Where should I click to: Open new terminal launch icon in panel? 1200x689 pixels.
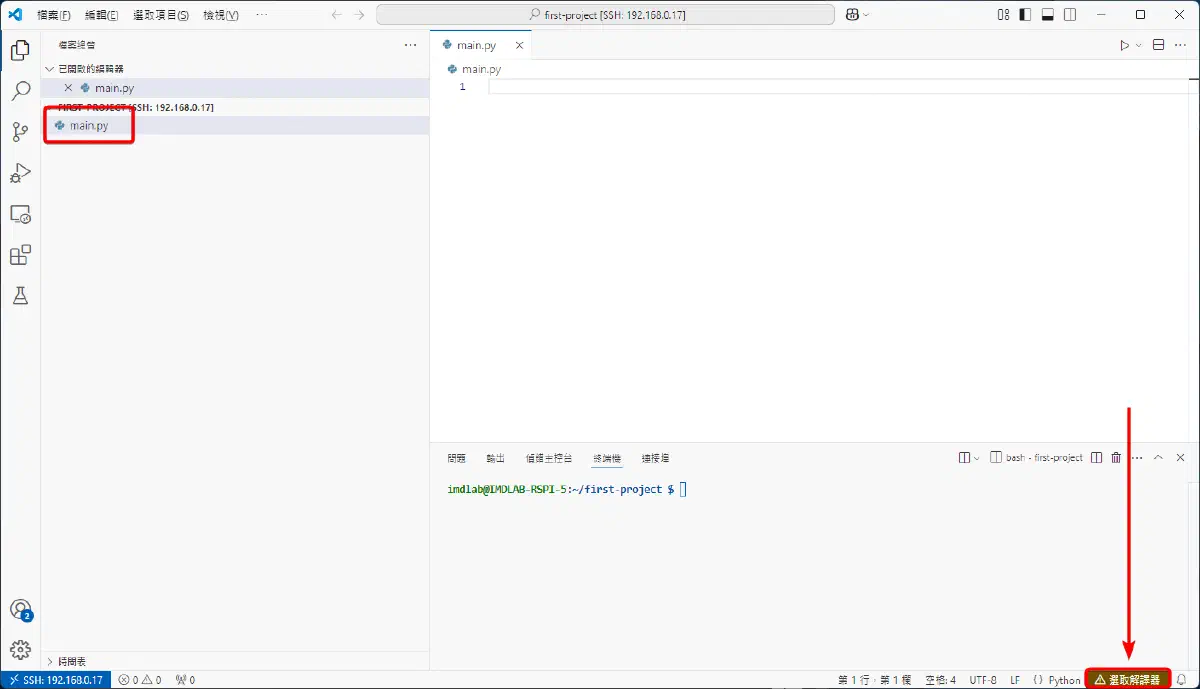(x=965, y=457)
